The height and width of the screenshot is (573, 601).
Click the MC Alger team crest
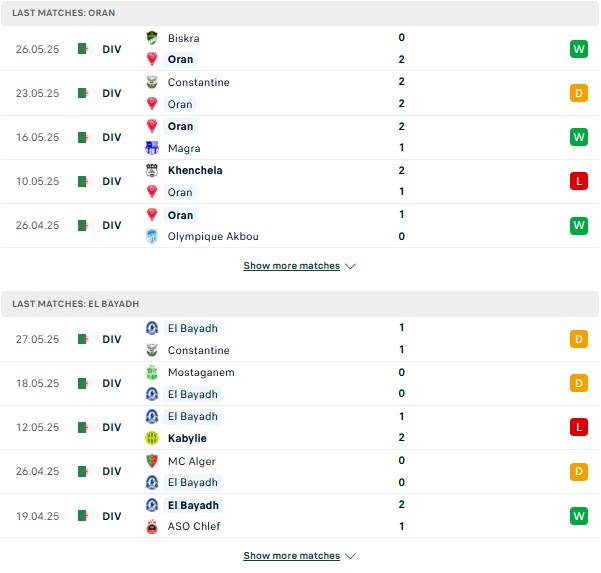click(x=152, y=461)
